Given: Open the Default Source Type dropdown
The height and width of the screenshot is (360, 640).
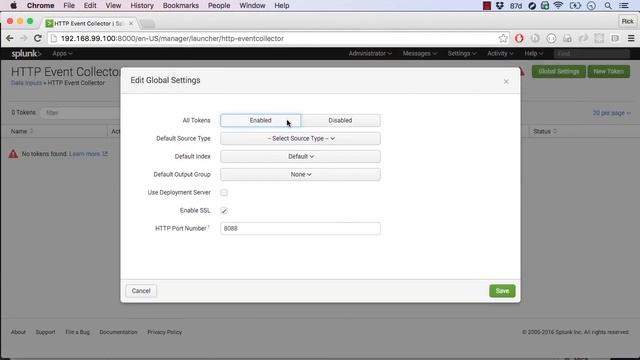Looking at the screenshot, I should pyautogui.click(x=300, y=138).
